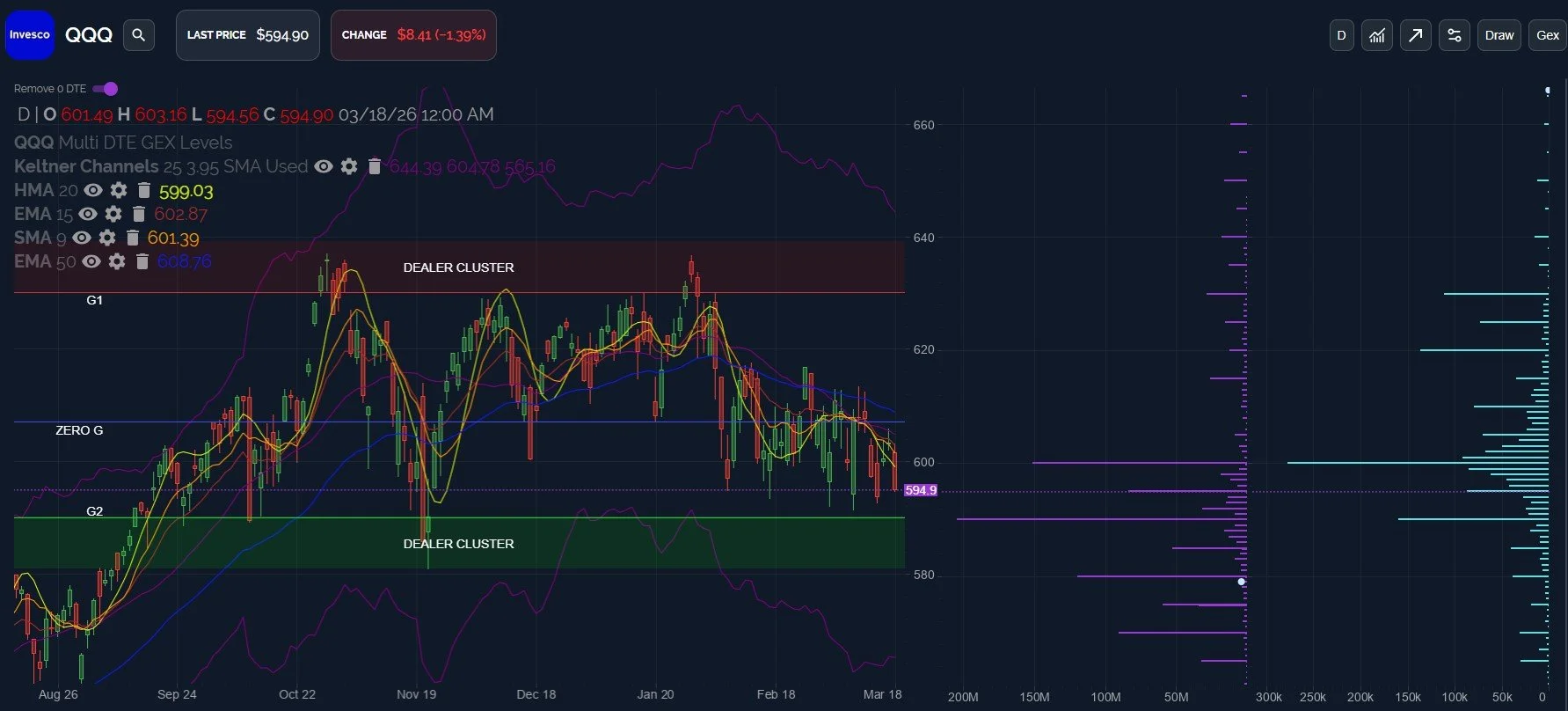Screen dimensions: 1568x711
Task: Click the EMA 15 value 602.87
Action: [x=180, y=214]
